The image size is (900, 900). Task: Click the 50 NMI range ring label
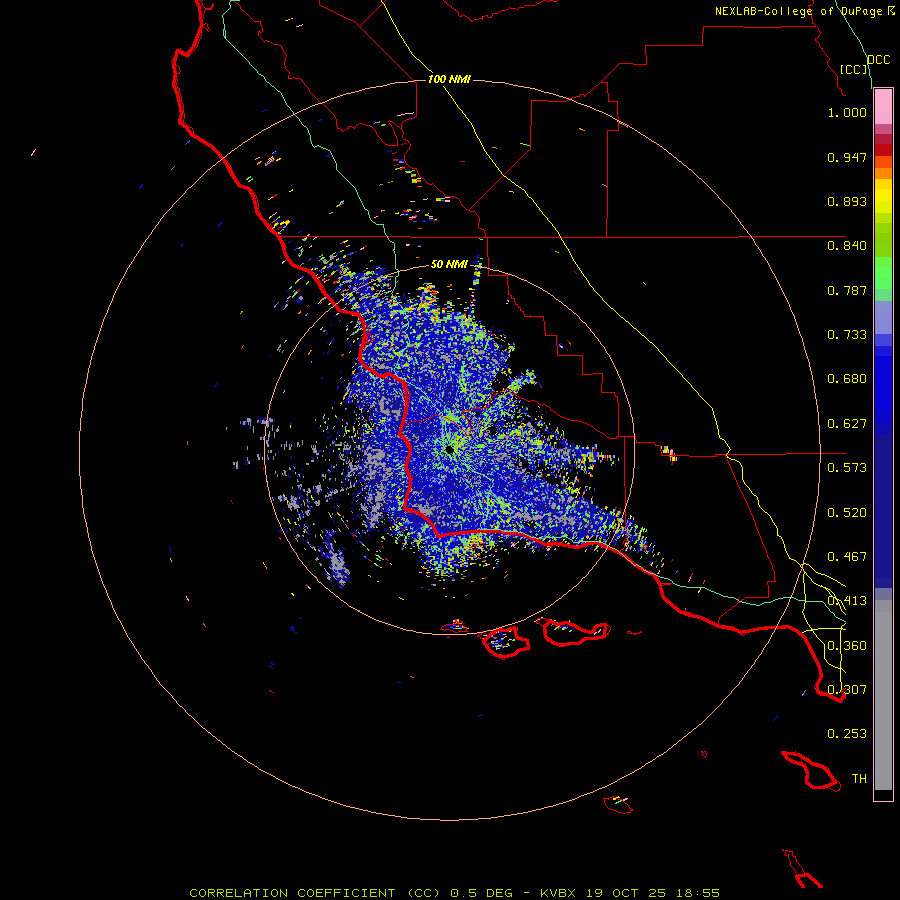tap(449, 264)
